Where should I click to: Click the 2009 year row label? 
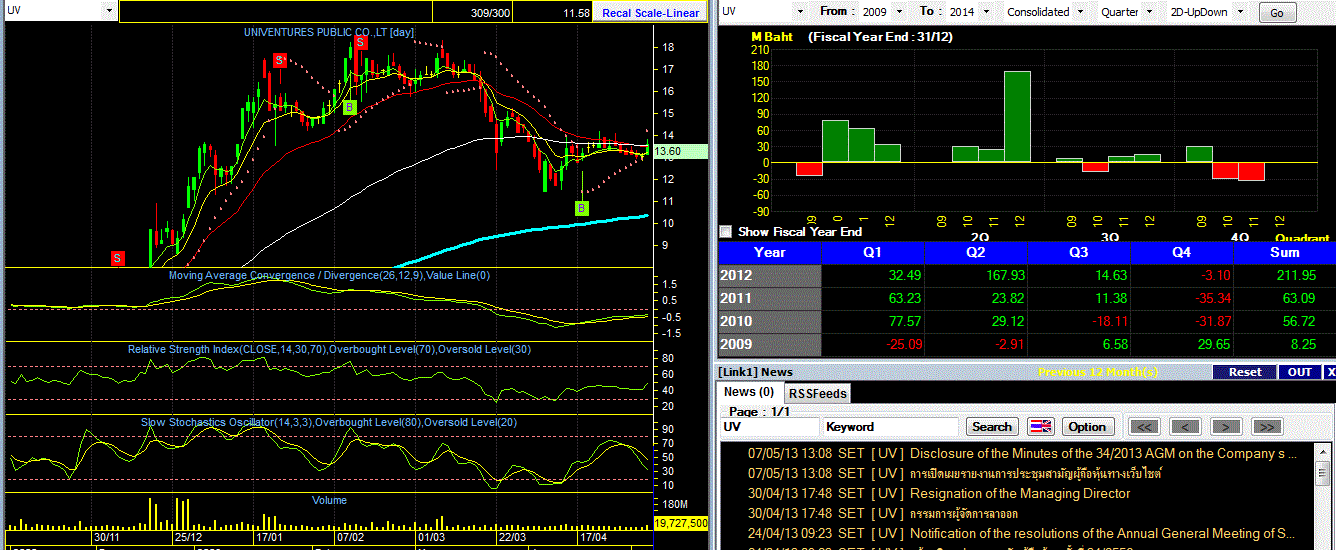tap(770, 344)
